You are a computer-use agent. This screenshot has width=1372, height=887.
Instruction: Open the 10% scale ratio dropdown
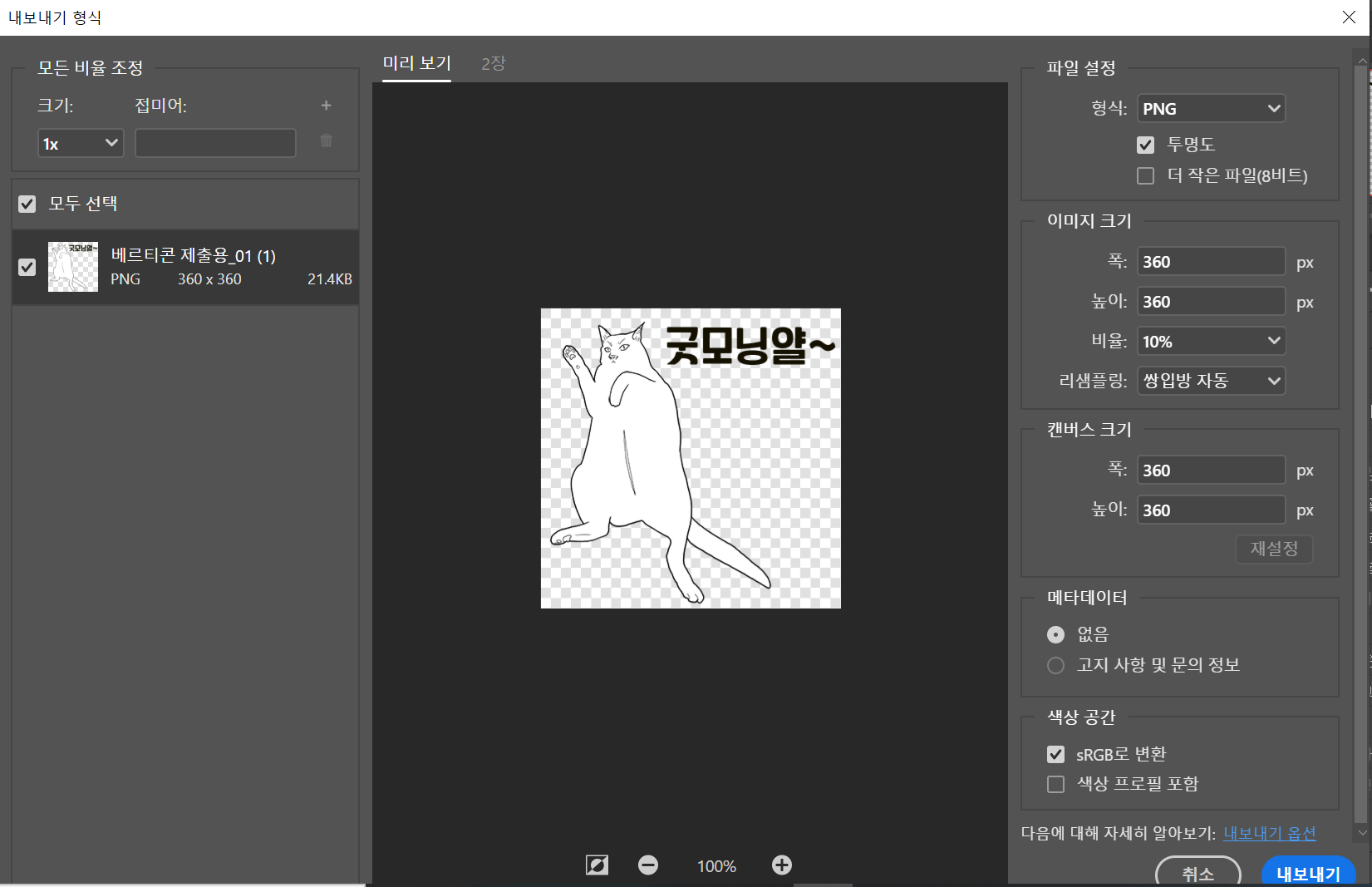tap(1210, 341)
